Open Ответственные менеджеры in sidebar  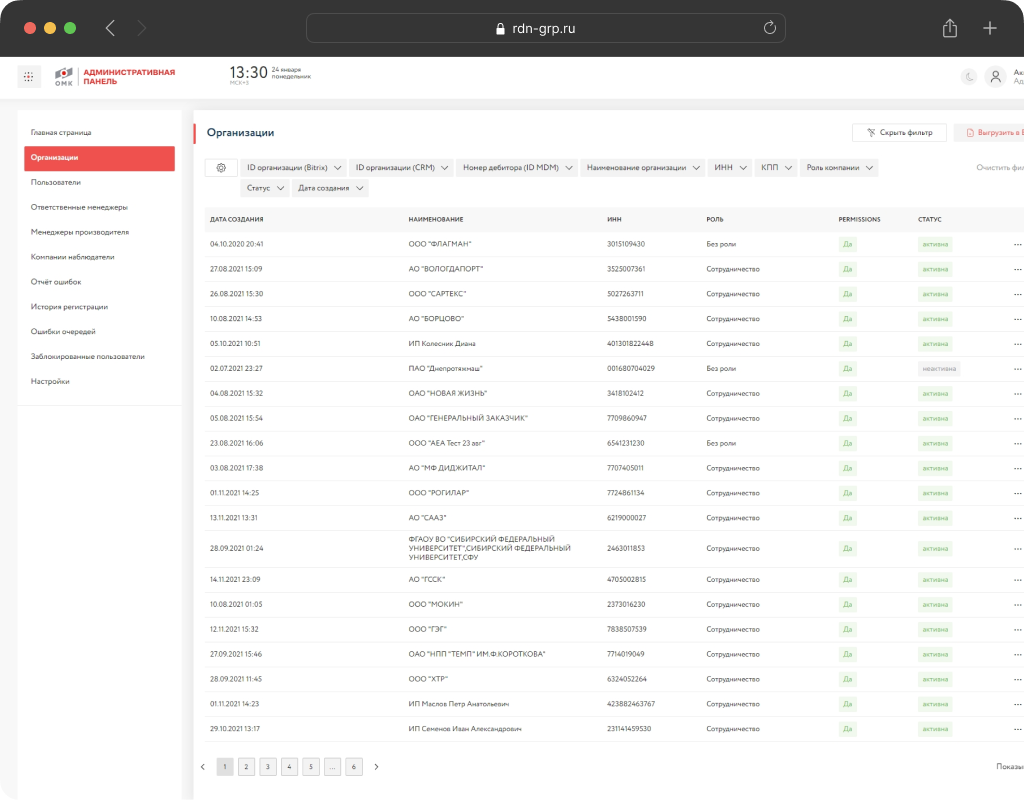click(x=79, y=208)
